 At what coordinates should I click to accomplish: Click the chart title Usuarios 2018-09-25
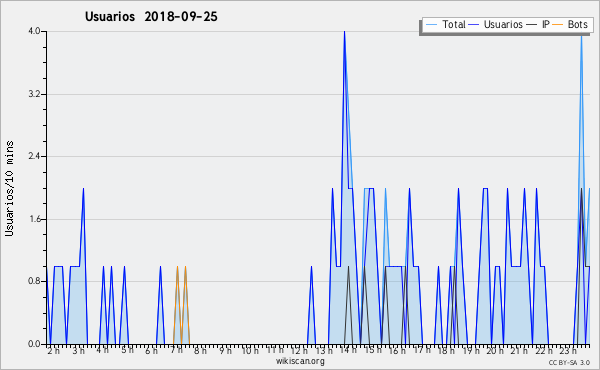151,17
